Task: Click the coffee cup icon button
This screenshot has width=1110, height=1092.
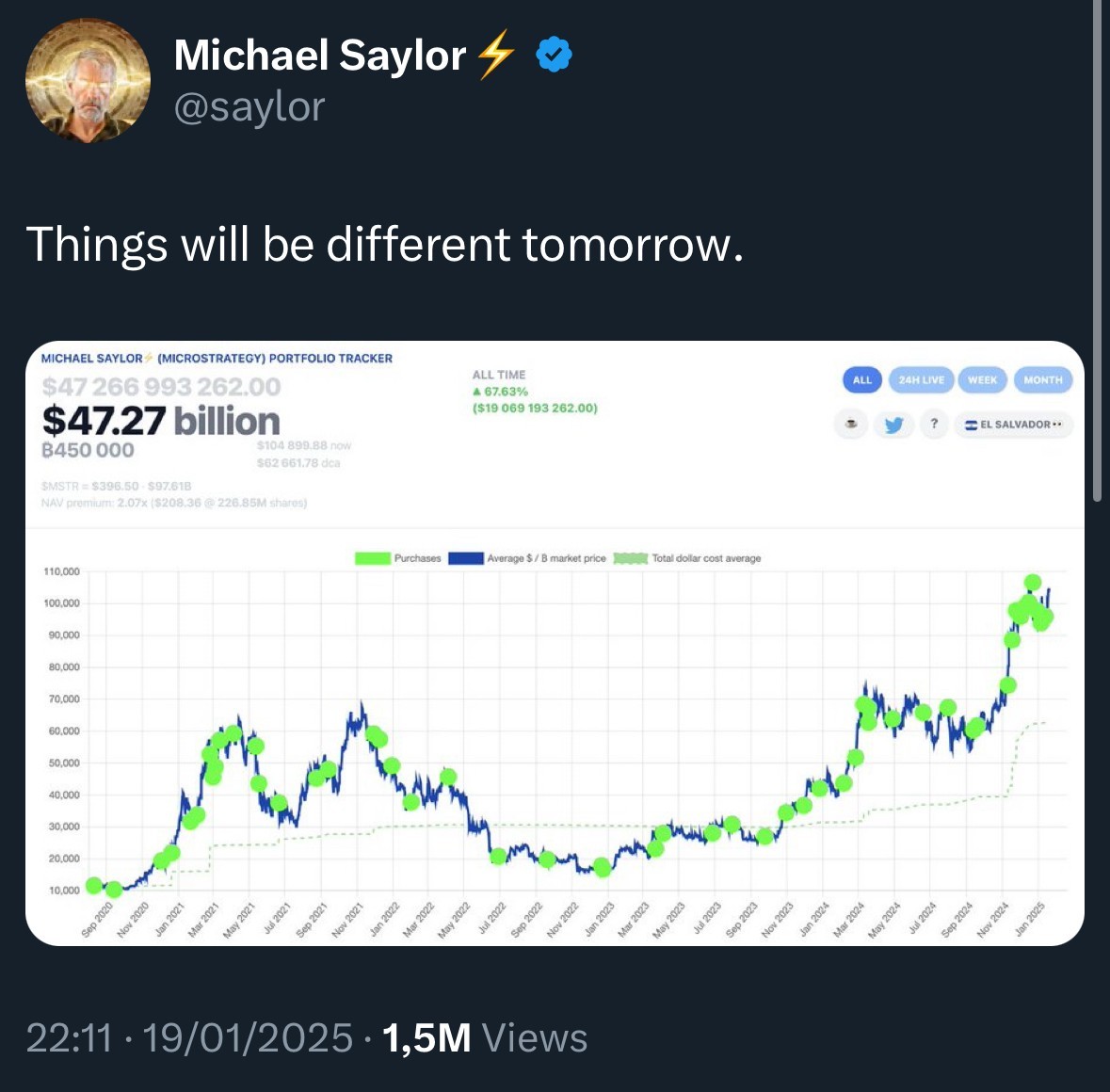Action: pos(851,425)
